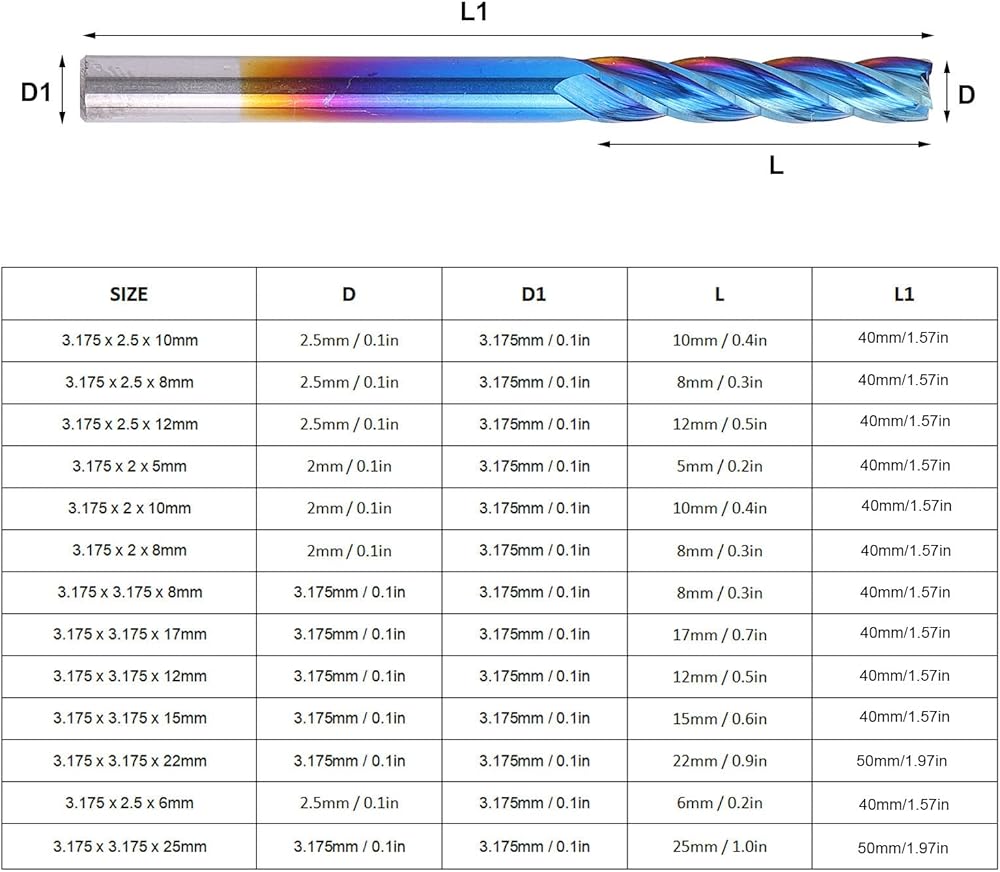Image resolution: width=1000 pixels, height=872 pixels.
Task: Select the D1 column header in the table
Action: 534,294
